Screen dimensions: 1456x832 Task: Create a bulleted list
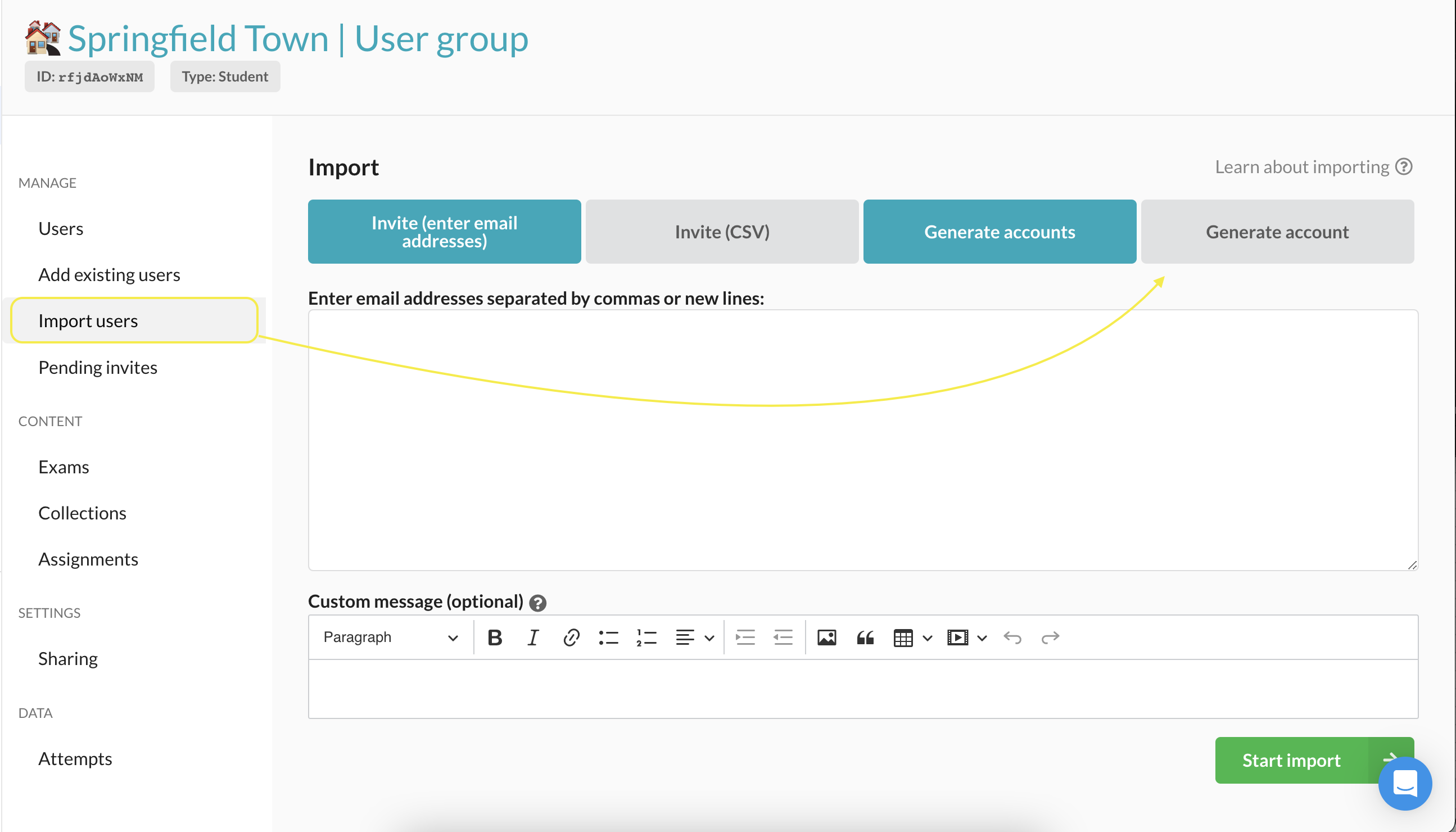pyautogui.click(x=609, y=637)
